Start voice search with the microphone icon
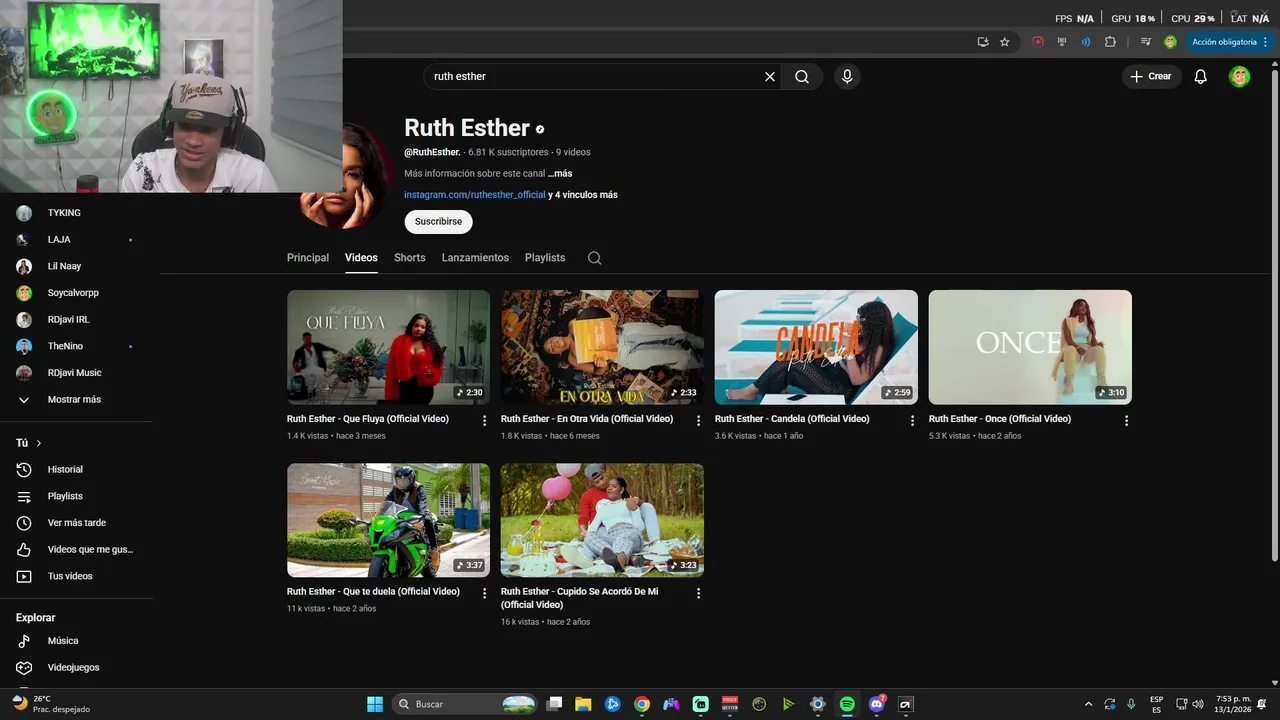Screen dimensions: 1280x720 click(847, 76)
